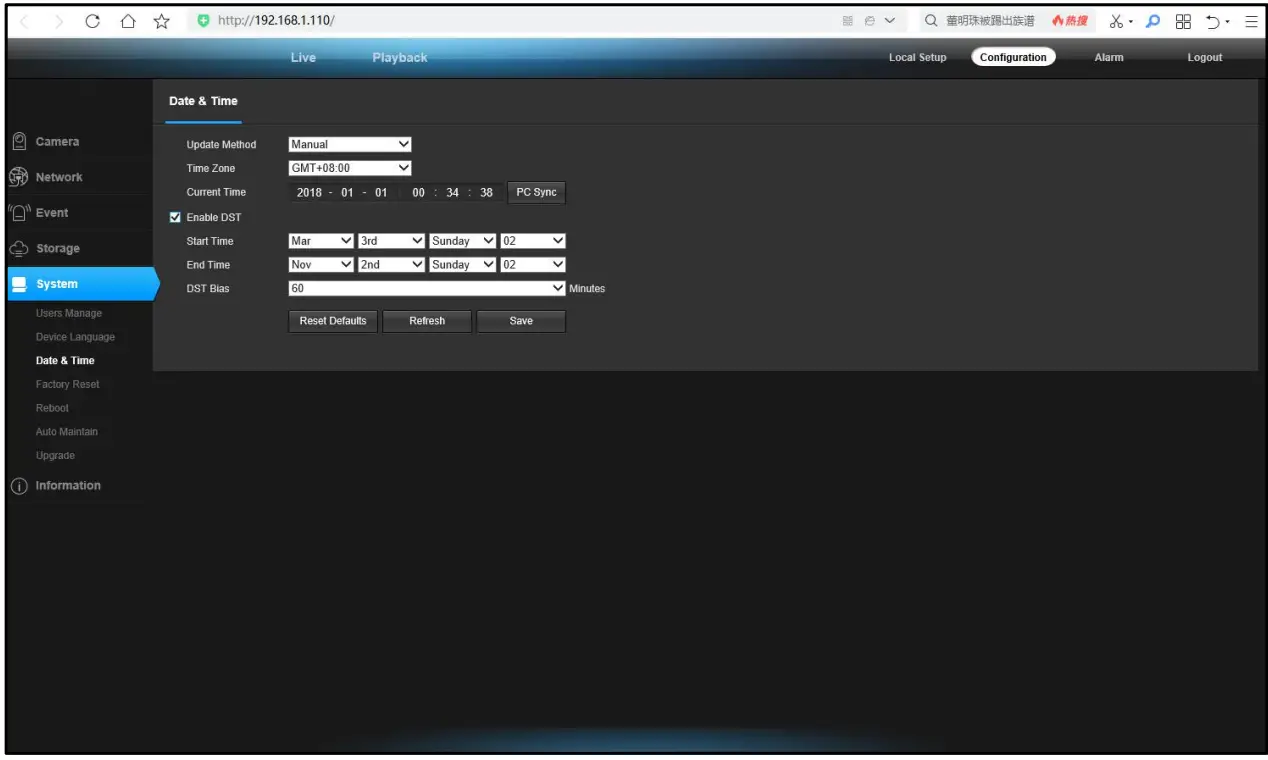Viewport: 1268px width, 760px height.
Task: Click Logout
Action: [x=1205, y=58]
